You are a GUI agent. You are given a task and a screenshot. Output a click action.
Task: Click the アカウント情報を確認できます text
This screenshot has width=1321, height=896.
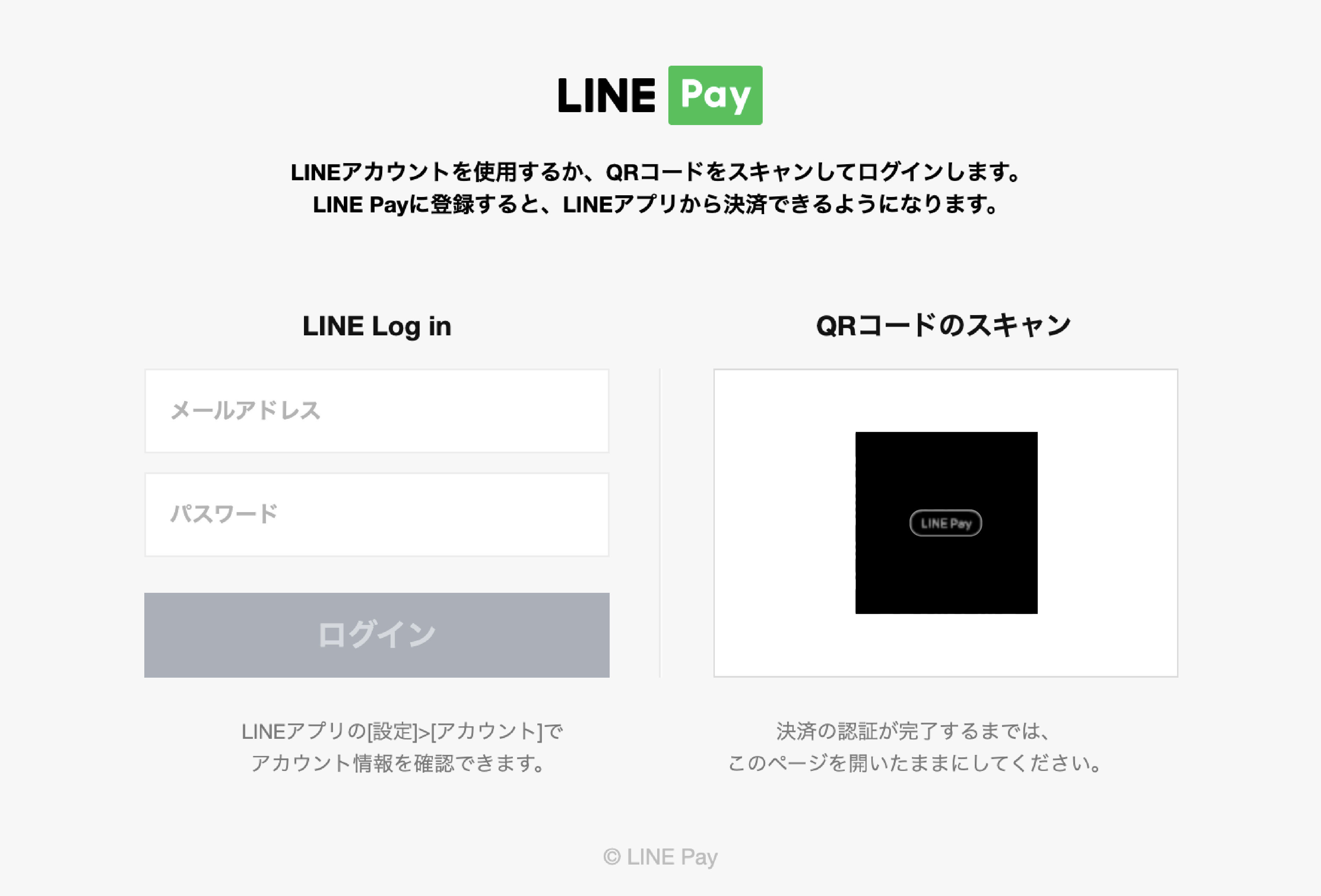tap(399, 763)
